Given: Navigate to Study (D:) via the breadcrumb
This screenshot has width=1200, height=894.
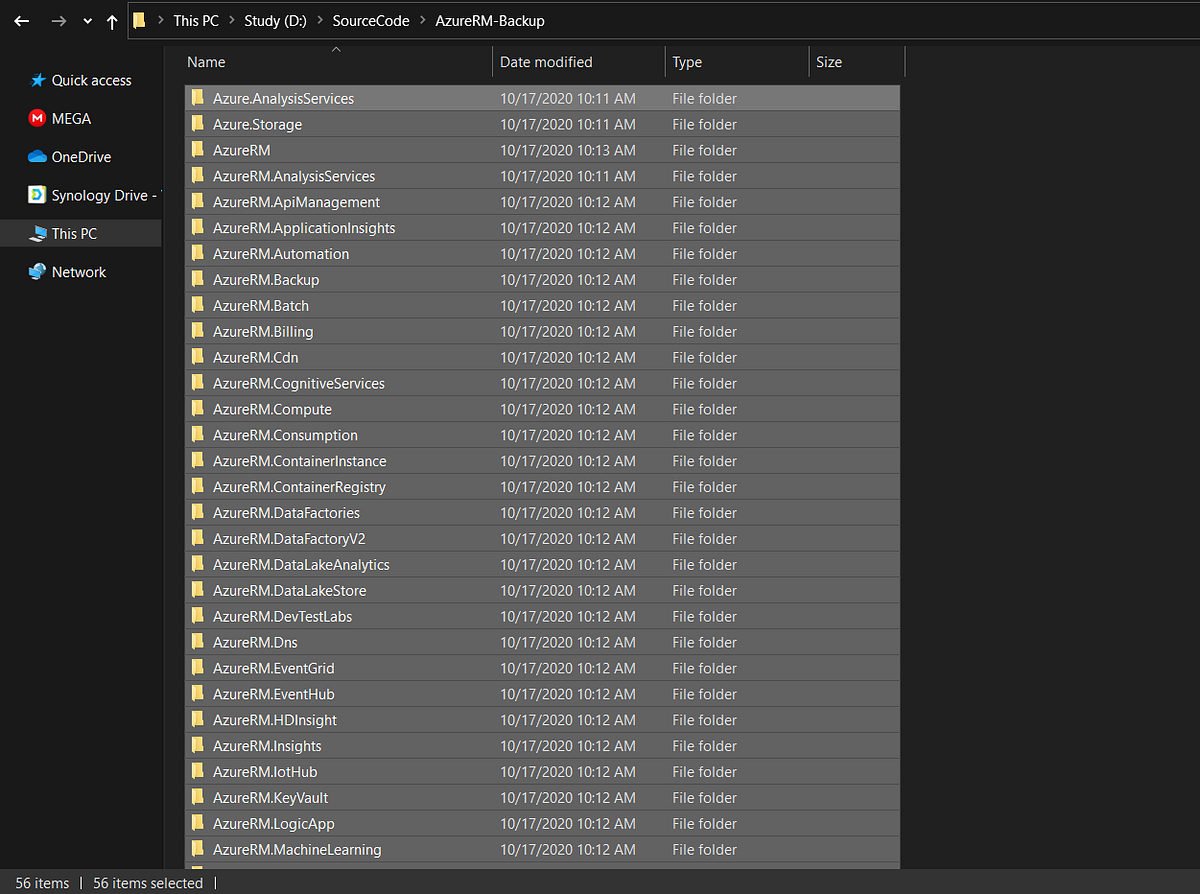Looking at the screenshot, I should [275, 20].
